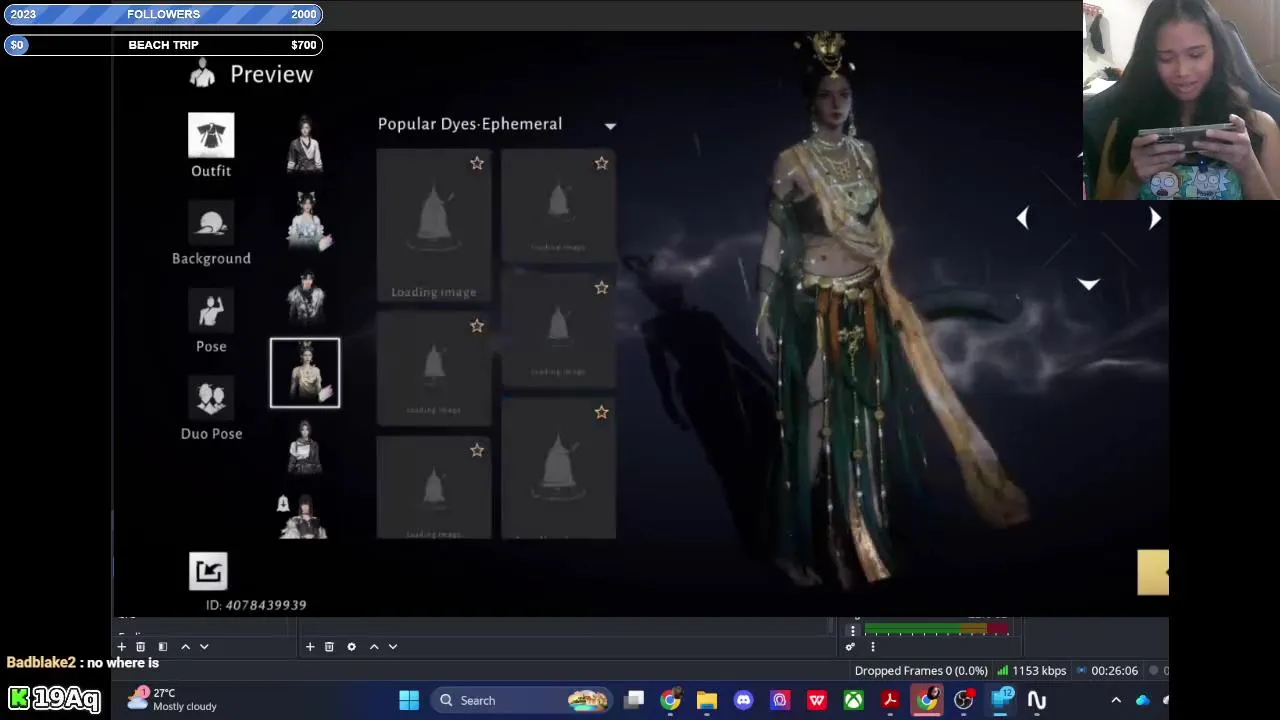Screen dimensions: 1280x720
Task: Add a source with OBS sources plus icon
Action: (x=310, y=647)
